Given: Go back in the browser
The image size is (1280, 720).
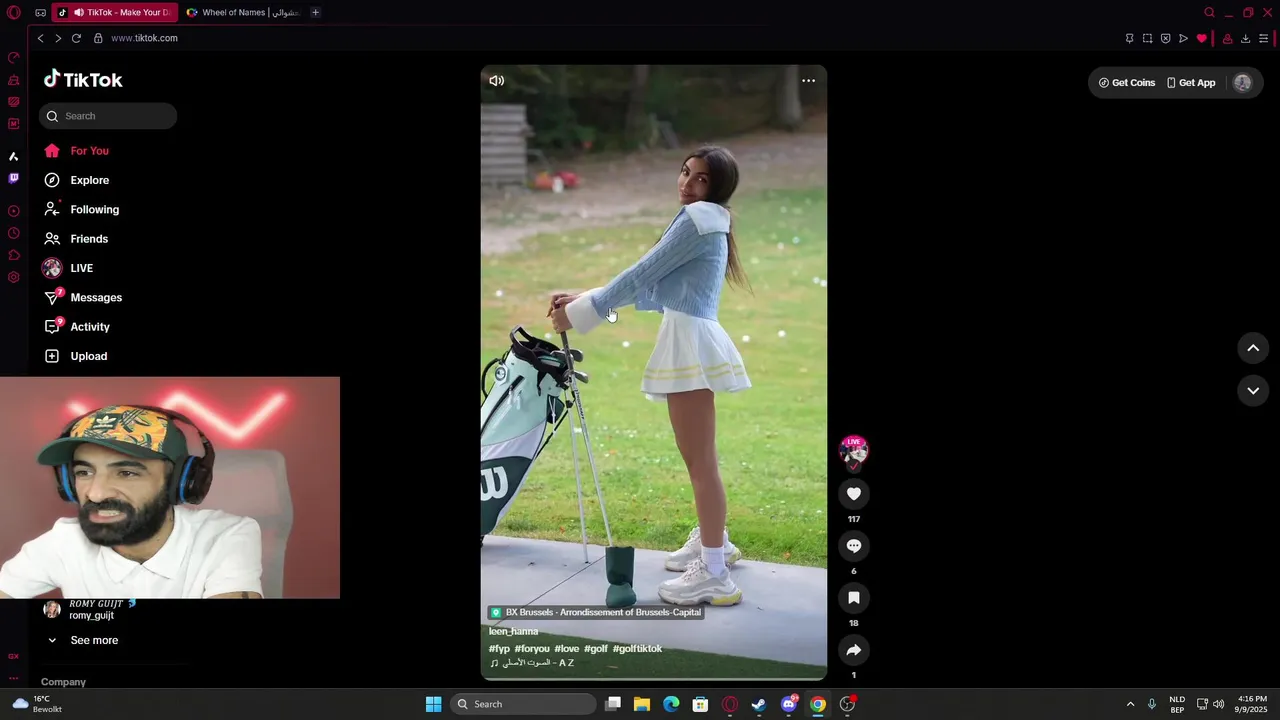Looking at the screenshot, I should [40, 38].
